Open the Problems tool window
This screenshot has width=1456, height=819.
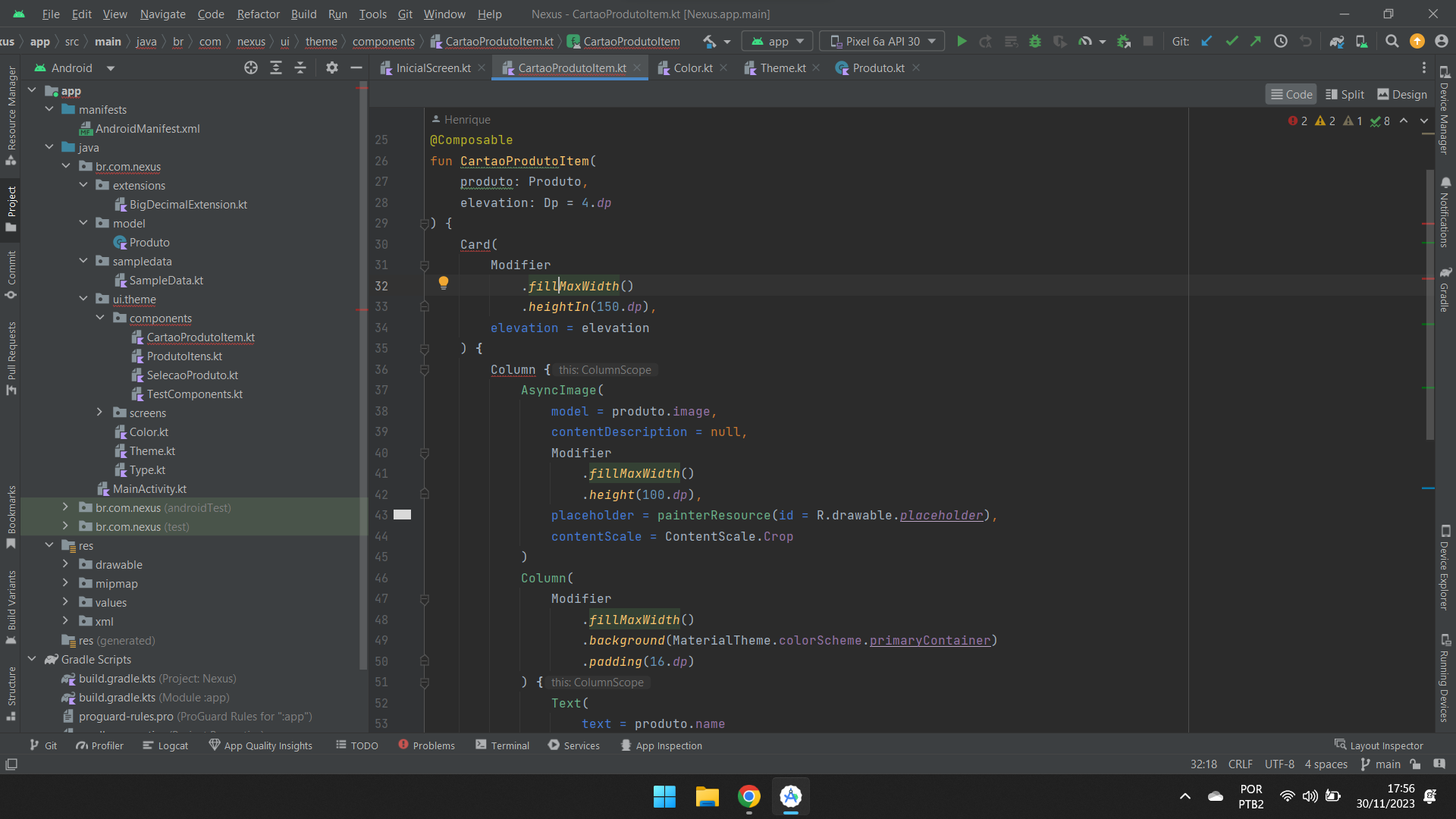pyautogui.click(x=426, y=746)
